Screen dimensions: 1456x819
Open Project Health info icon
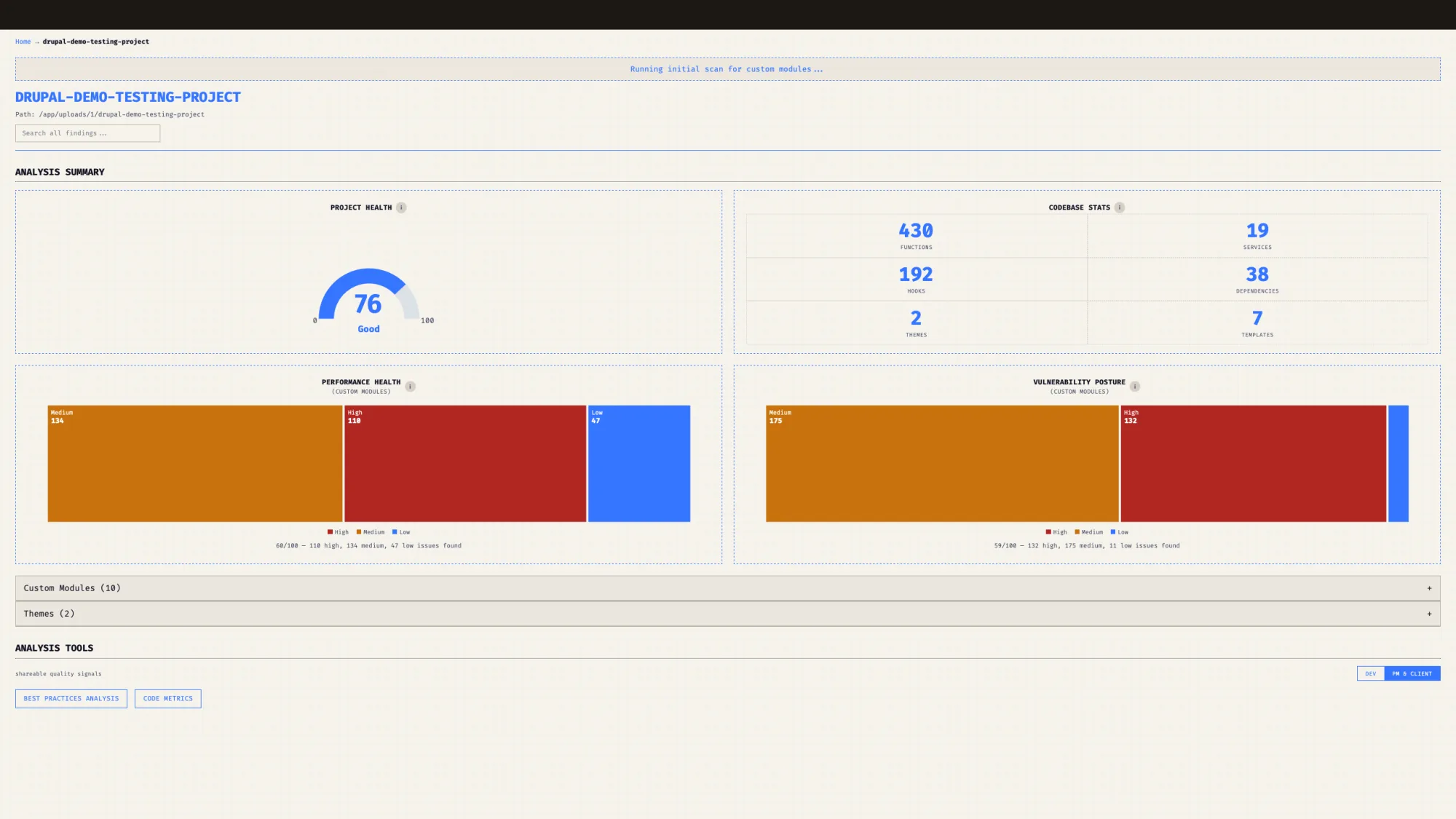(401, 207)
